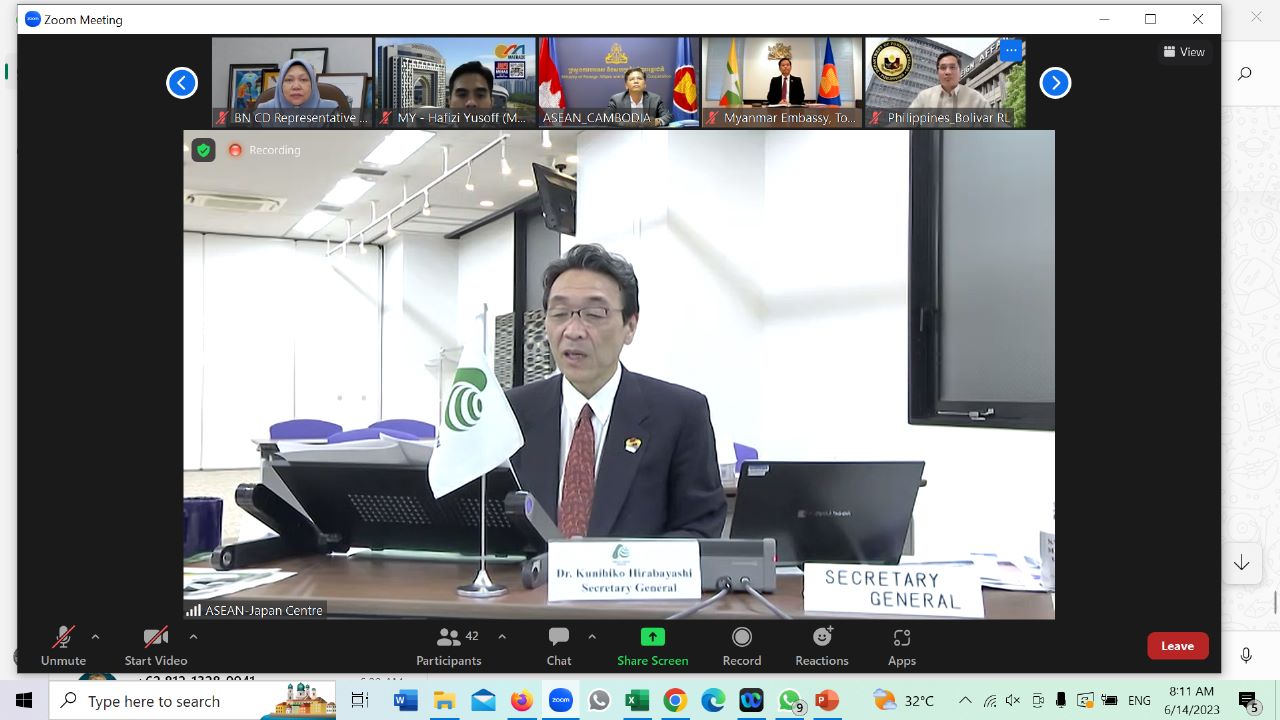The image size is (1280, 720).
Task: Open the 32°C weather widget
Action: (904, 700)
